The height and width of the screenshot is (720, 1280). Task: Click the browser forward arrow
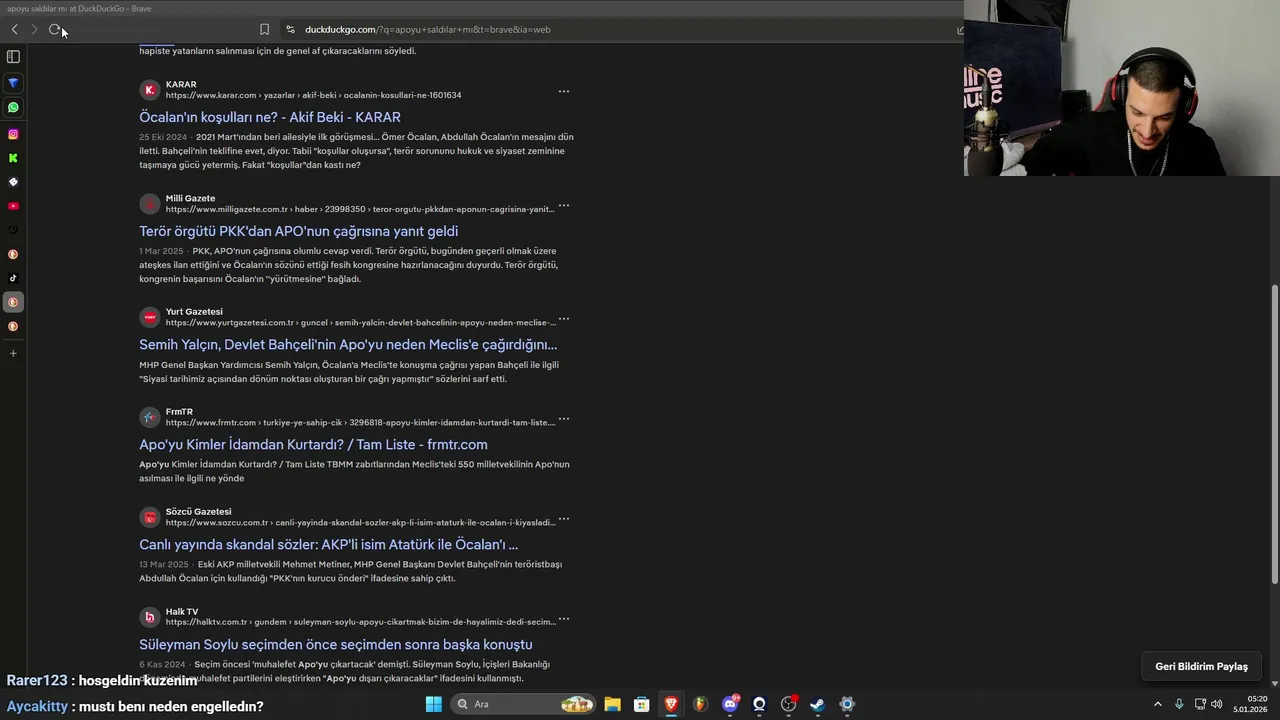(x=34, y=30)
